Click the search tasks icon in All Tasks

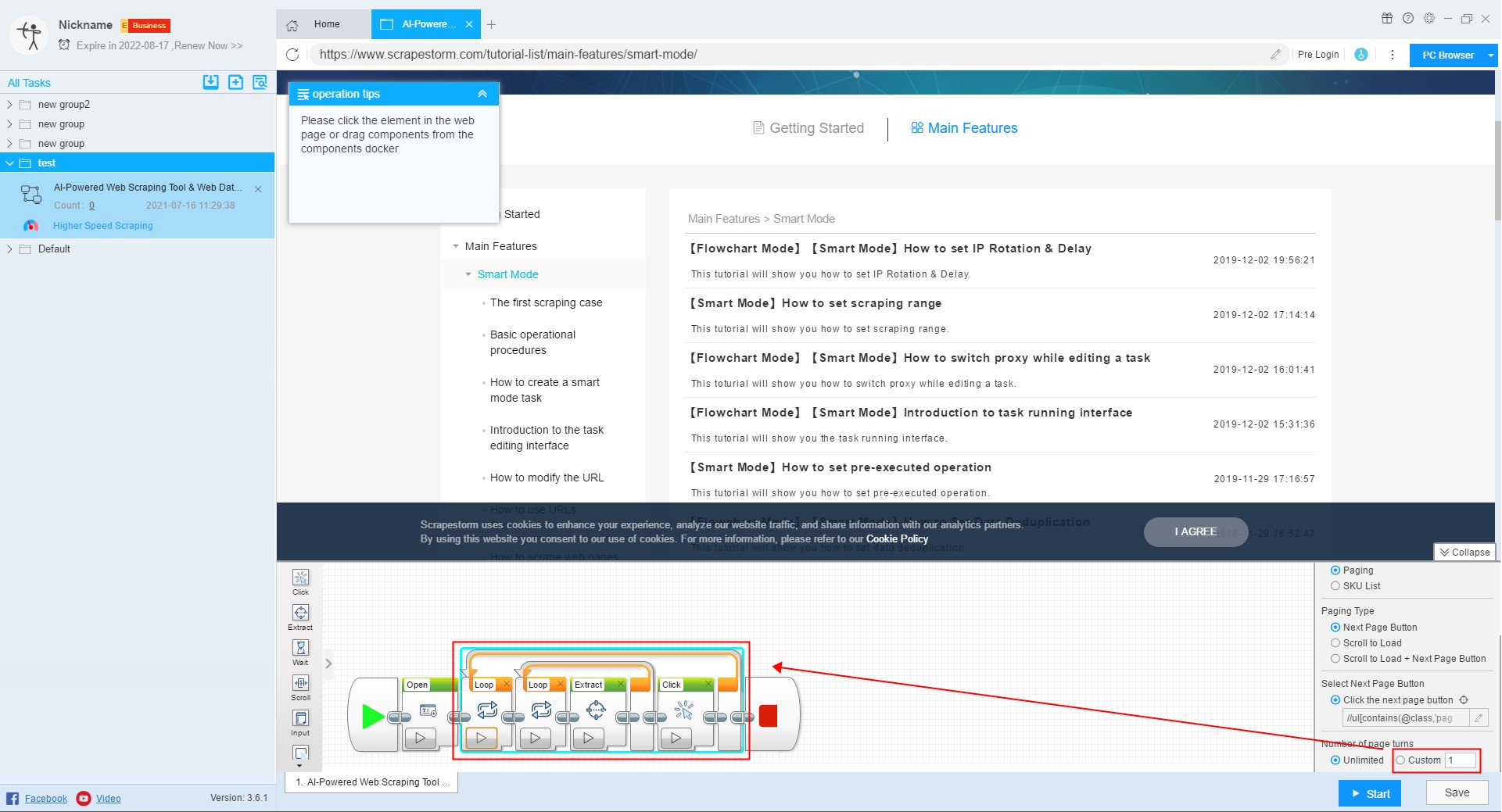(260, 82)
